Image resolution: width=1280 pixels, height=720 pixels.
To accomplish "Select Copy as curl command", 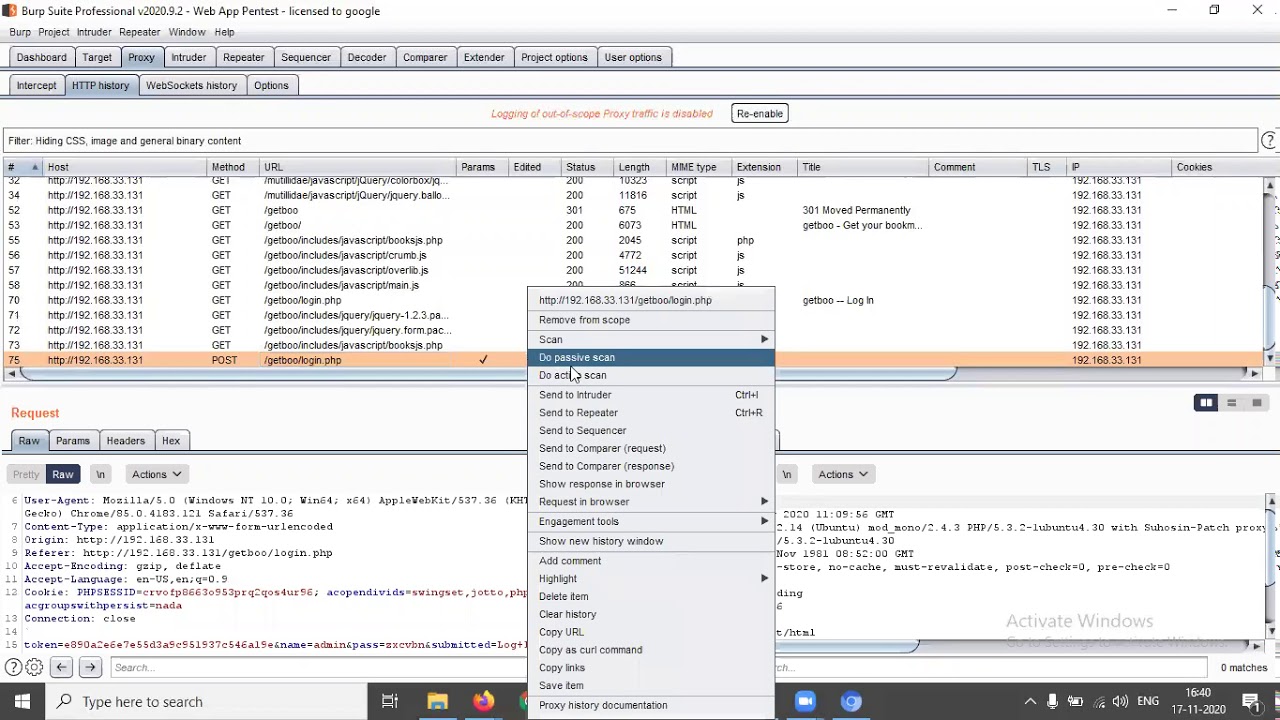I will click(x=651, y=650).
